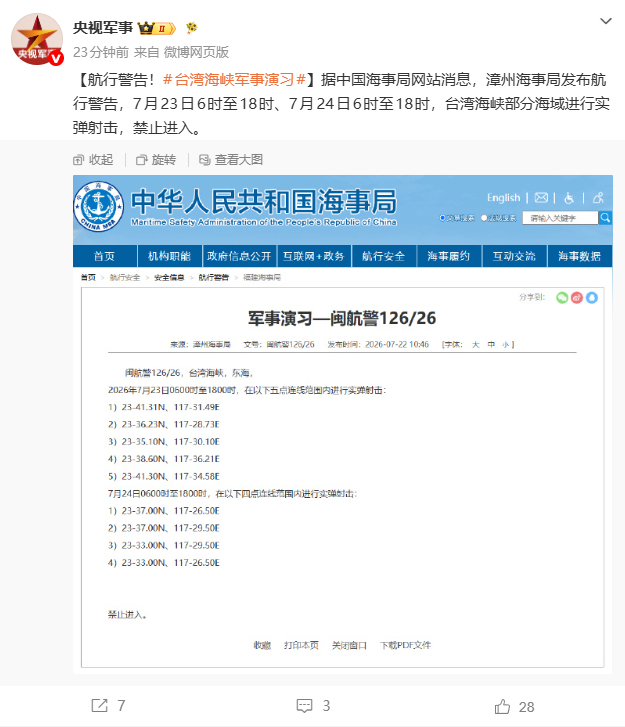This screenshot has height=727, width=625.
Task: Like the post with thumbs-up icon
Action: click(502, 707)
